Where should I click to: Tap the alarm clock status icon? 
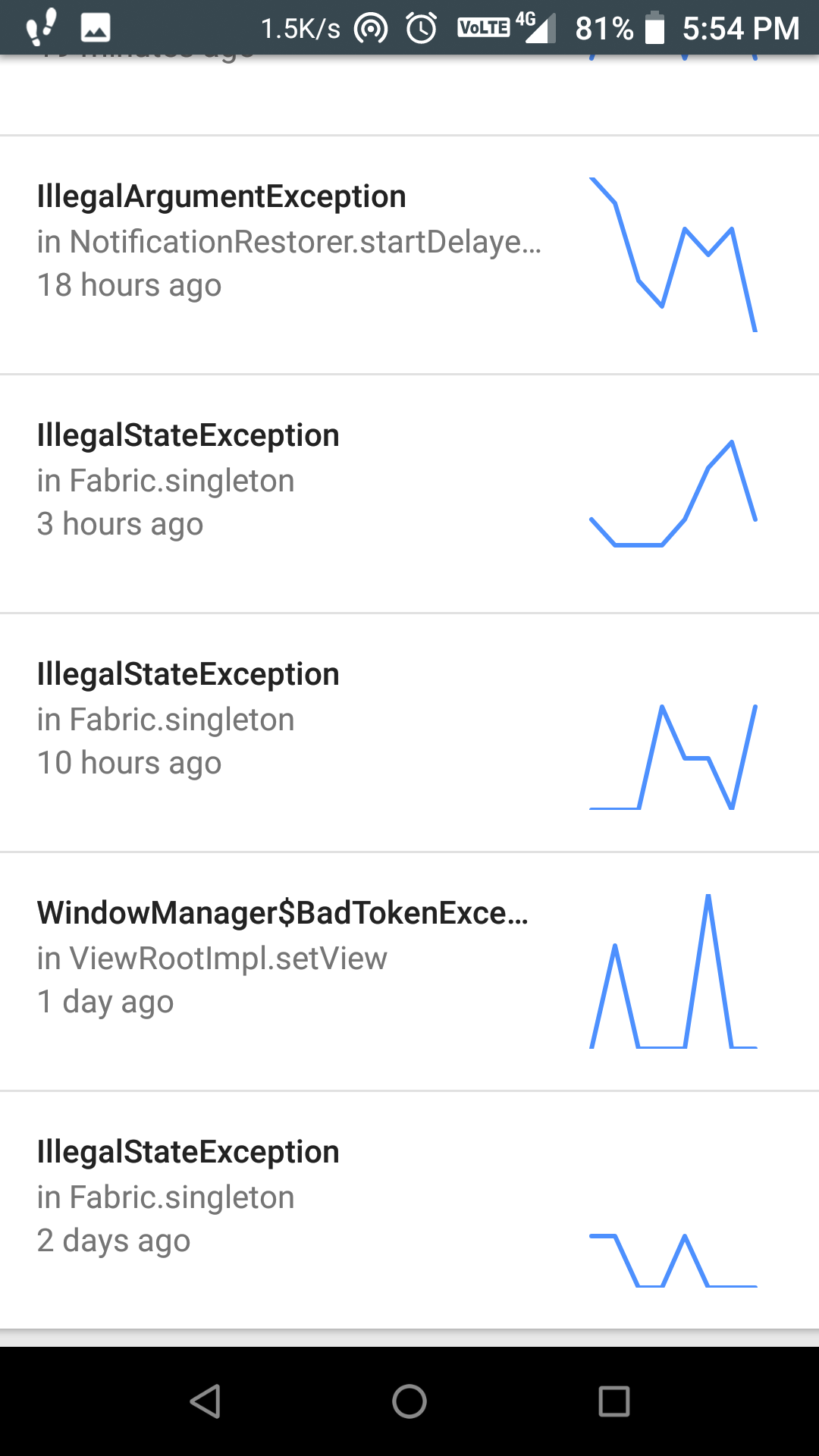(422, 28)
